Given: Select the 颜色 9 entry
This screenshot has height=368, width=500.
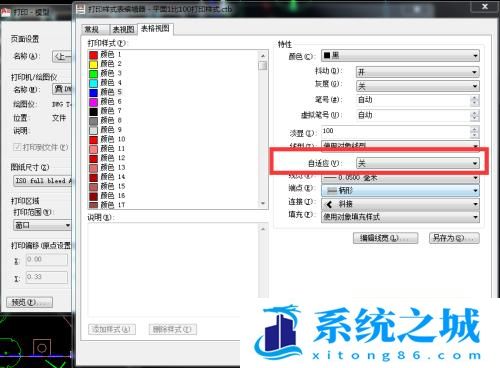Looking at the screenshot, I should coord(106,129).
